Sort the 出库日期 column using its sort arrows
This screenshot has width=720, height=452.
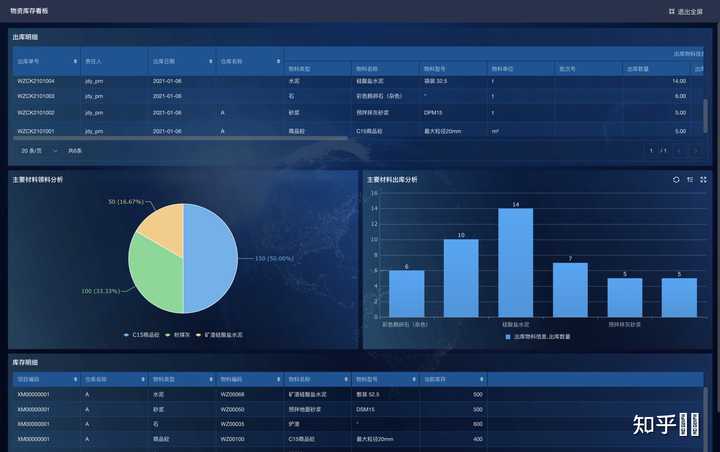coord(211,61)
